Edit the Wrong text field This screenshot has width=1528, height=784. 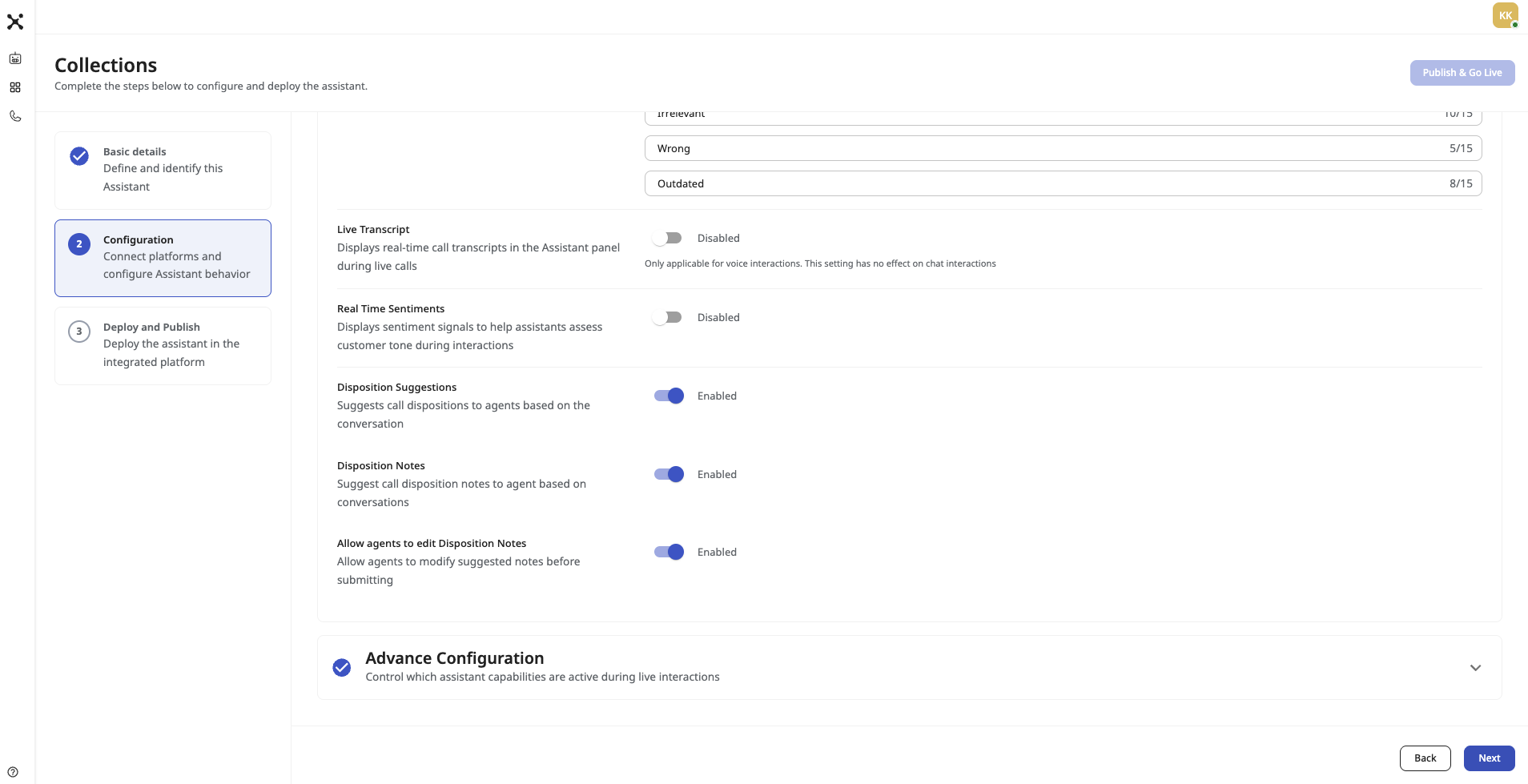(x=1063, y=148)
